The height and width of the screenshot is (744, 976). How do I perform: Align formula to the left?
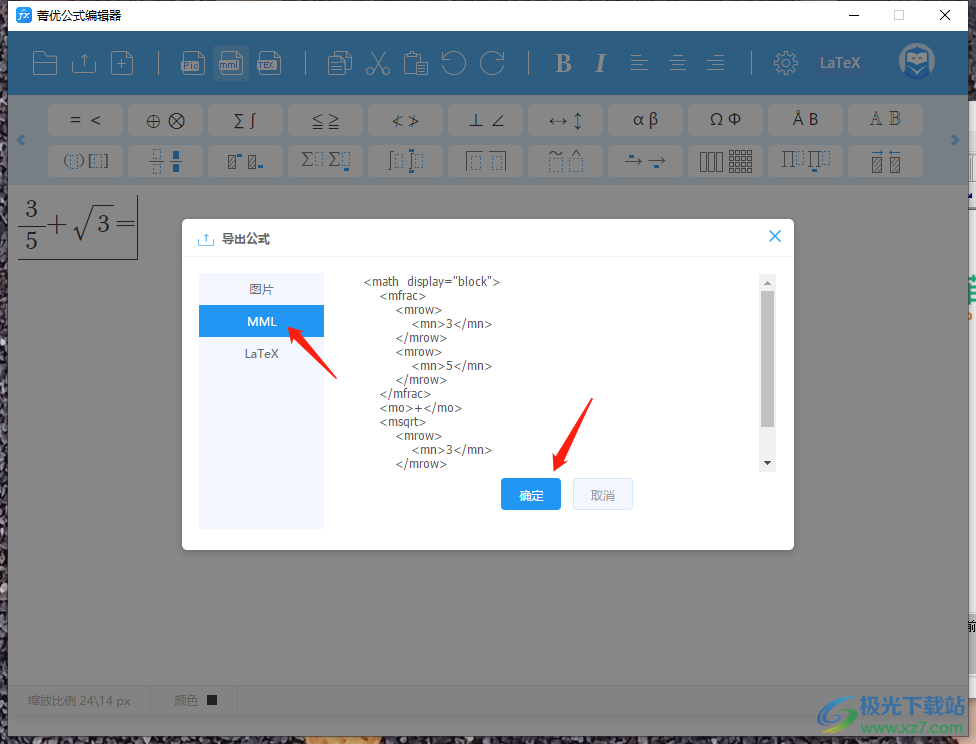[x=639, y=63]
